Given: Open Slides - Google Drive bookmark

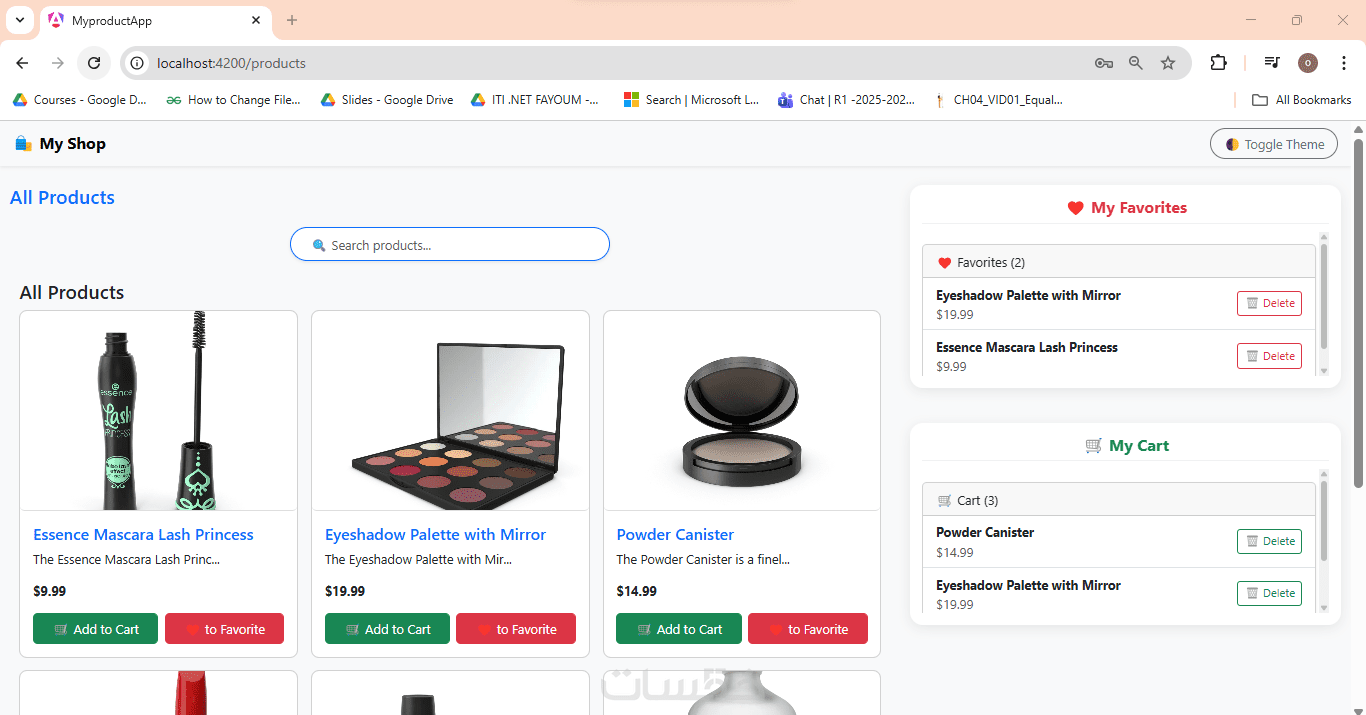Looking at the screenshot, I should (x=387, y=100).
